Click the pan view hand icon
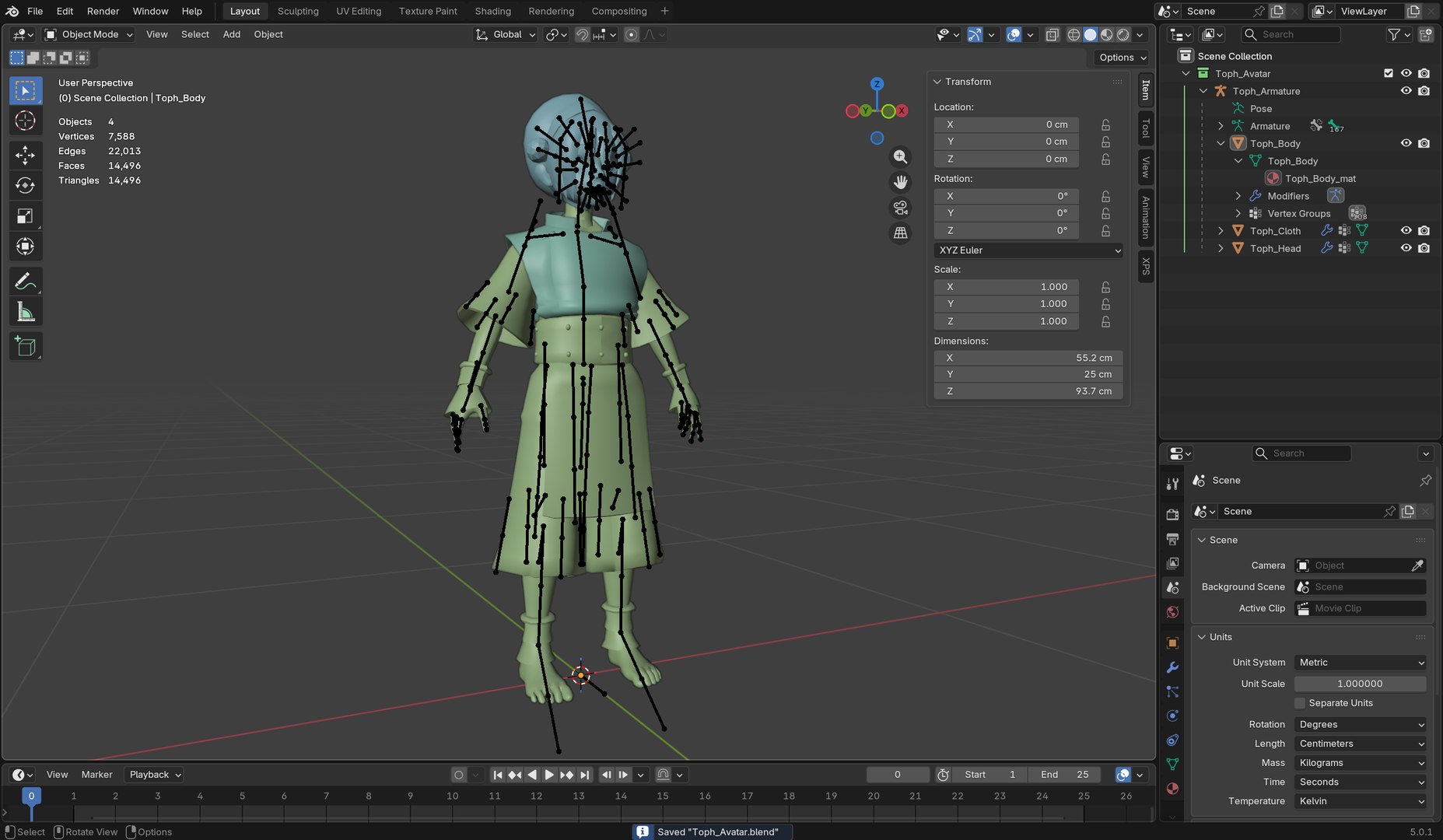The image size is (1443, 840). pyautogui.click(x=900, y=182)
